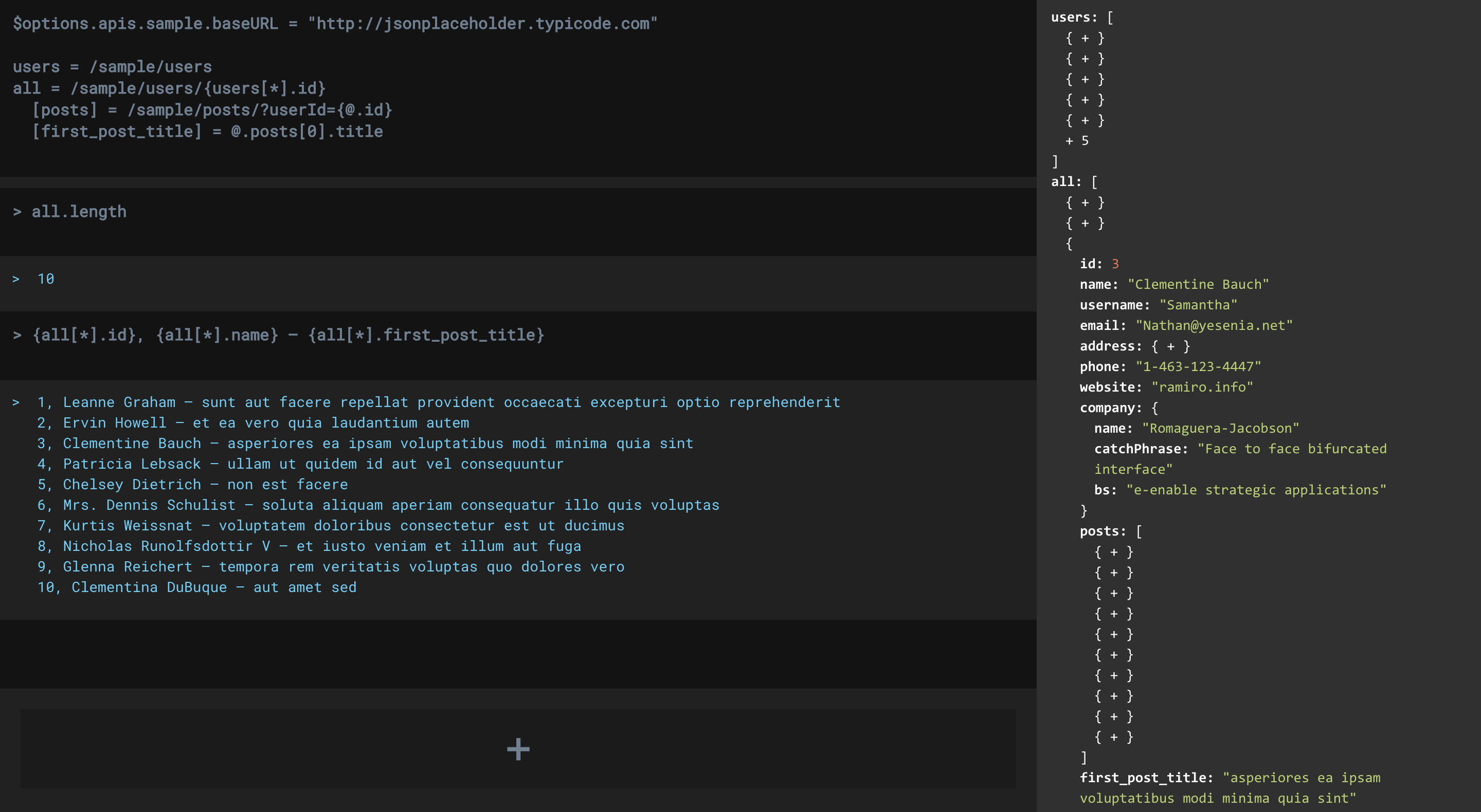Expand the first collapsed object under all

coord(1085,202)
